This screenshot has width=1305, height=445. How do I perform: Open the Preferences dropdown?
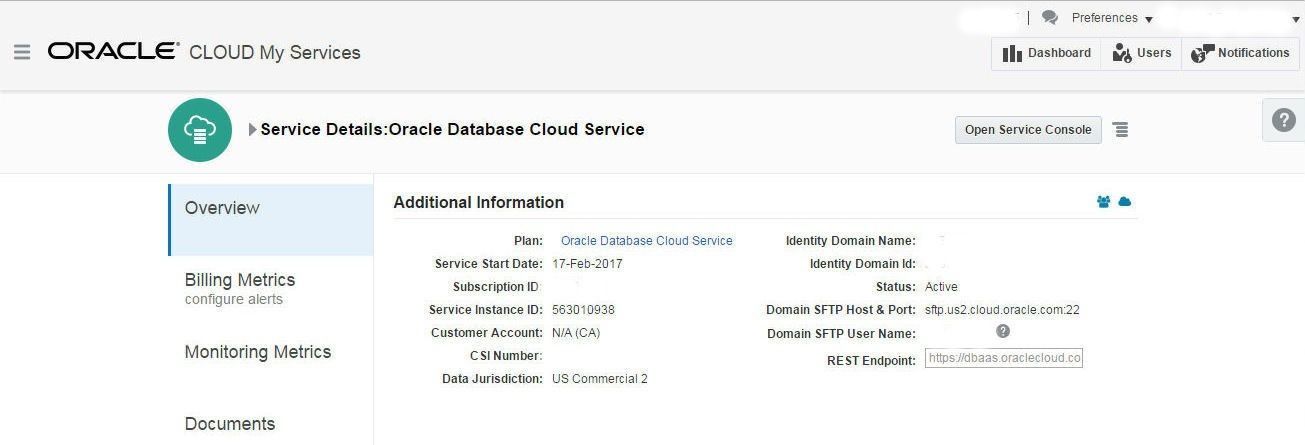1112,18
